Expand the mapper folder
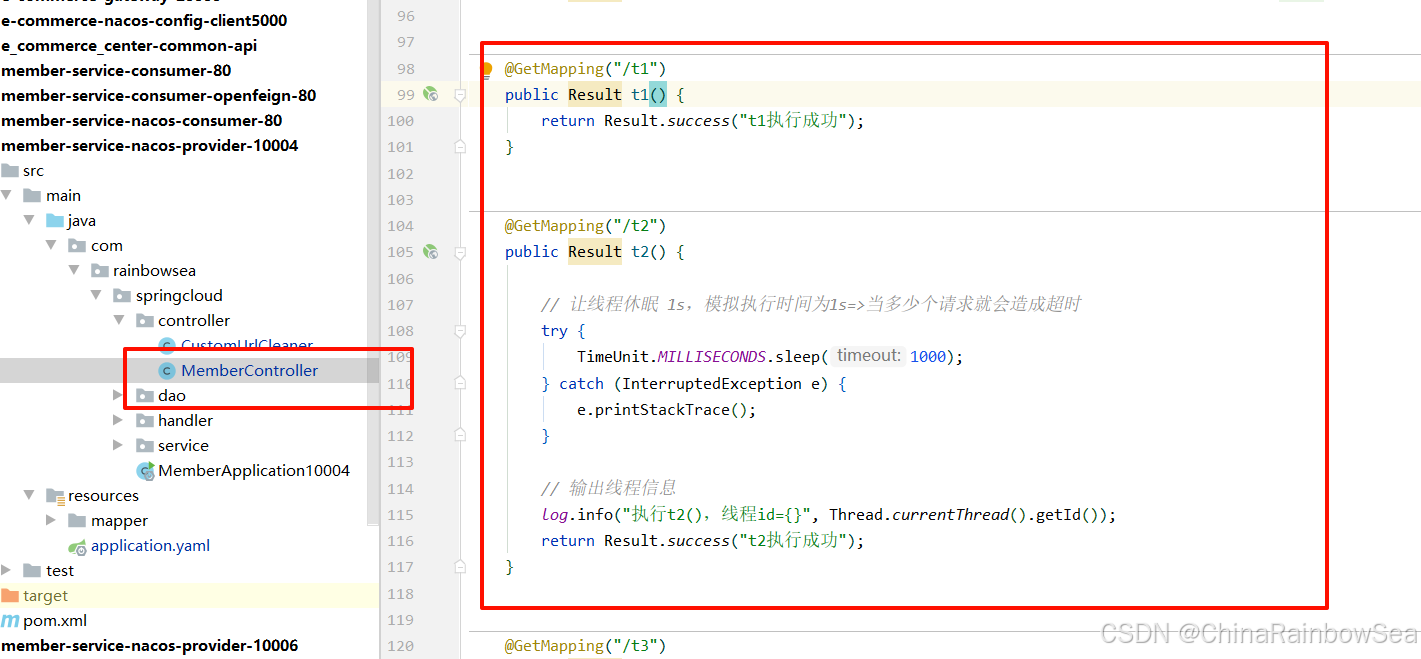The image size is (1421, 659). 52,520
